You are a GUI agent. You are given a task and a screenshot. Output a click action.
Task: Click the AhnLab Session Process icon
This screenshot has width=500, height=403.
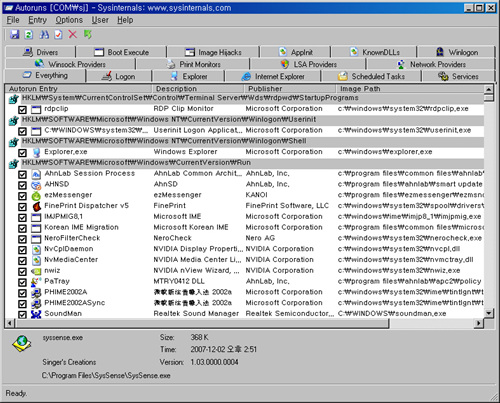[36, 174]
